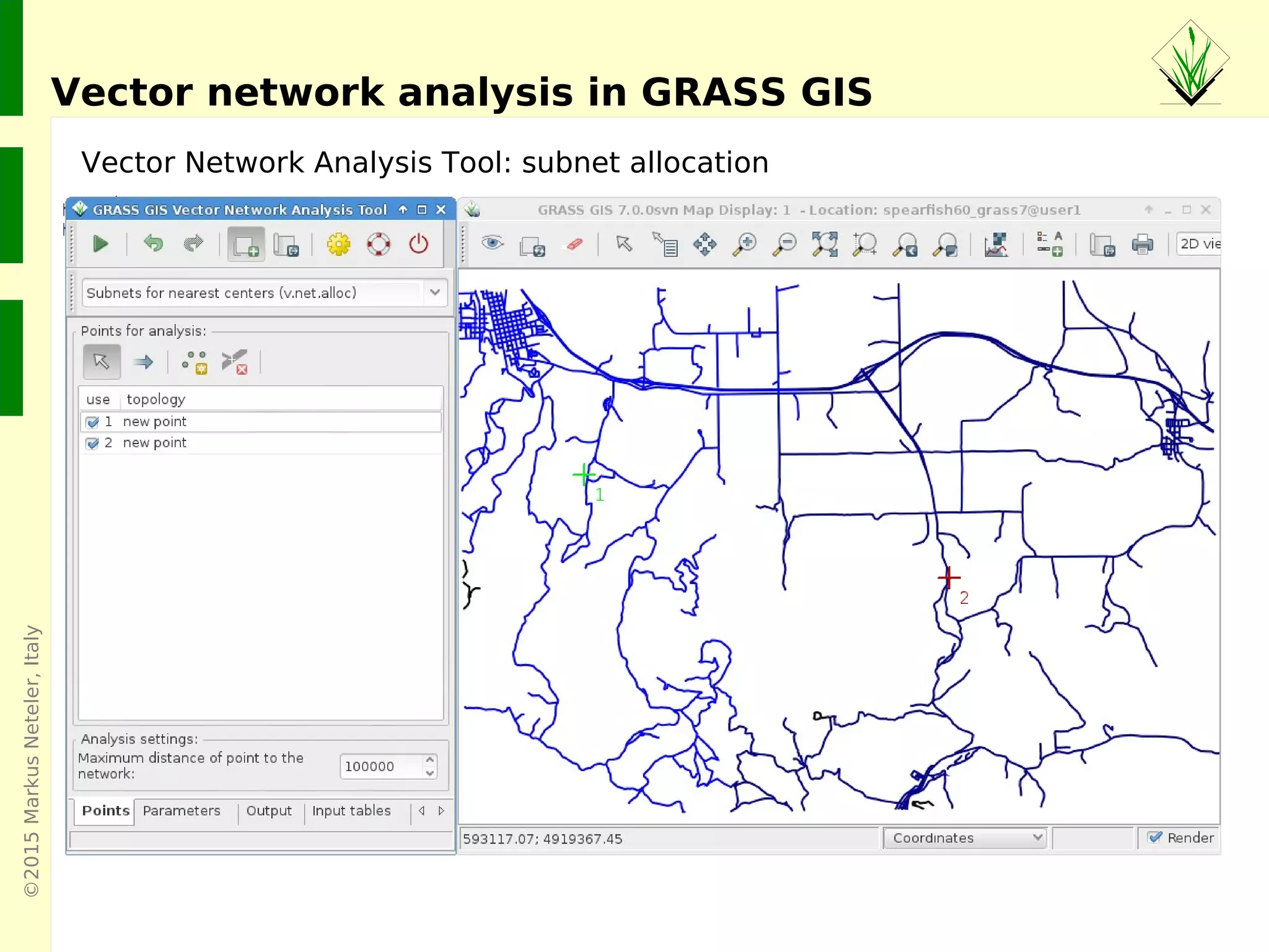Save temporary result map icon

286,245
